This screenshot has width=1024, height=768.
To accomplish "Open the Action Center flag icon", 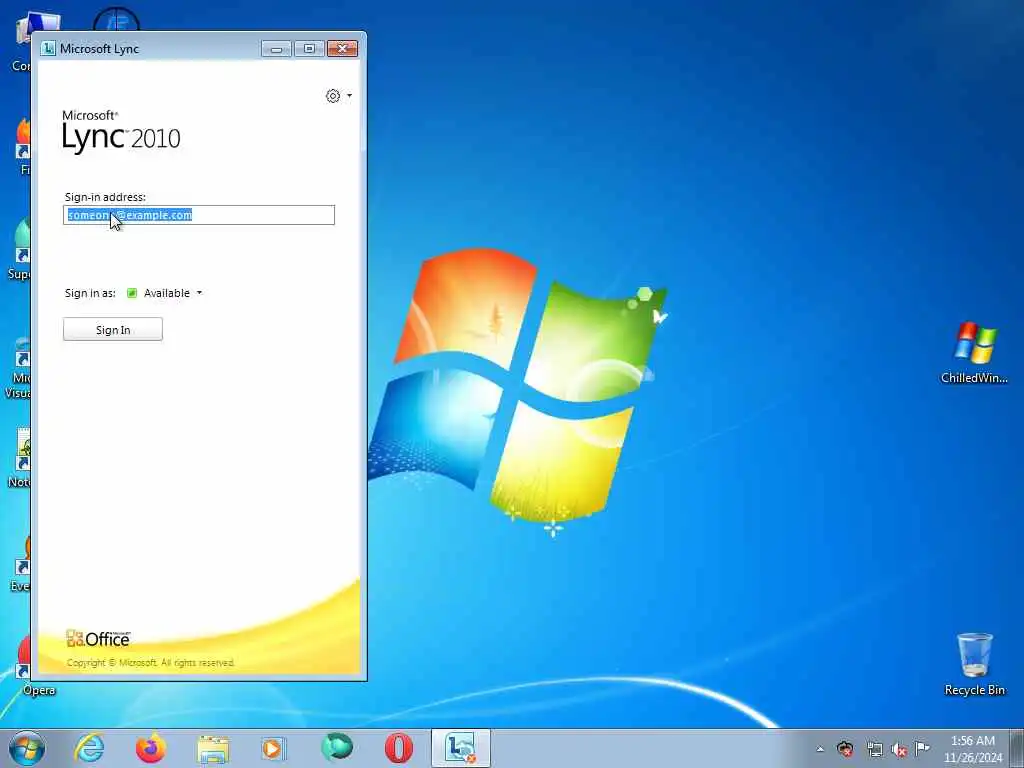I will click(922, 748).
